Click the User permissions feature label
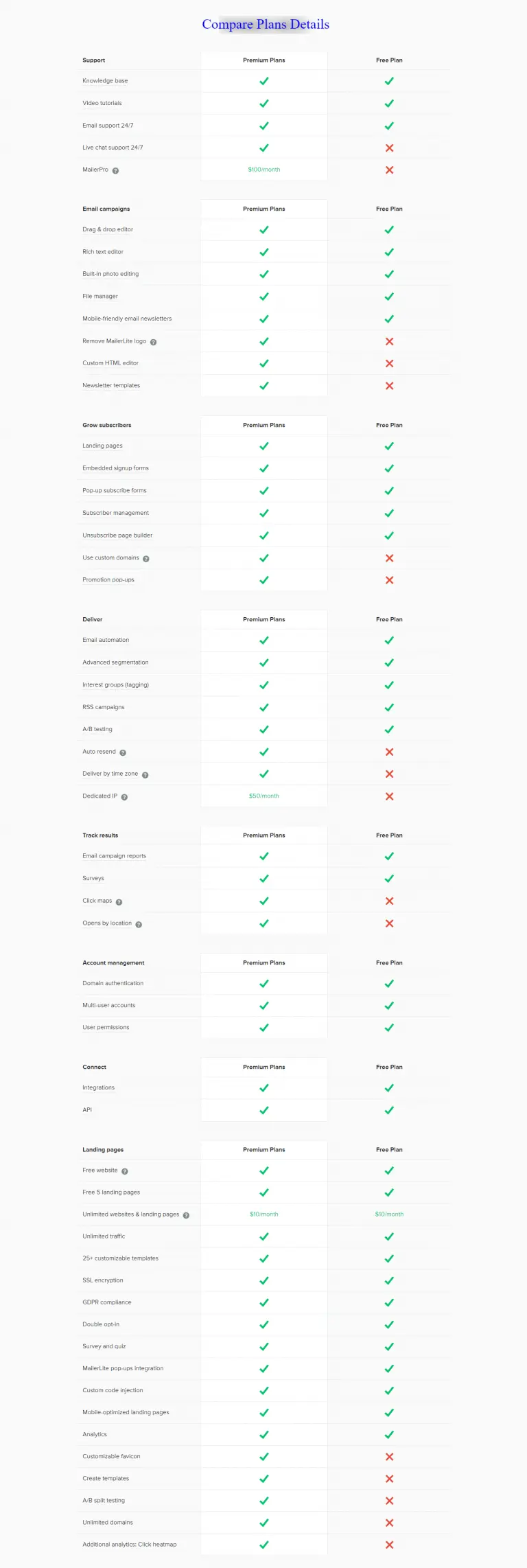This screenshot has height=1568, width=527. tap(106, 1028)
